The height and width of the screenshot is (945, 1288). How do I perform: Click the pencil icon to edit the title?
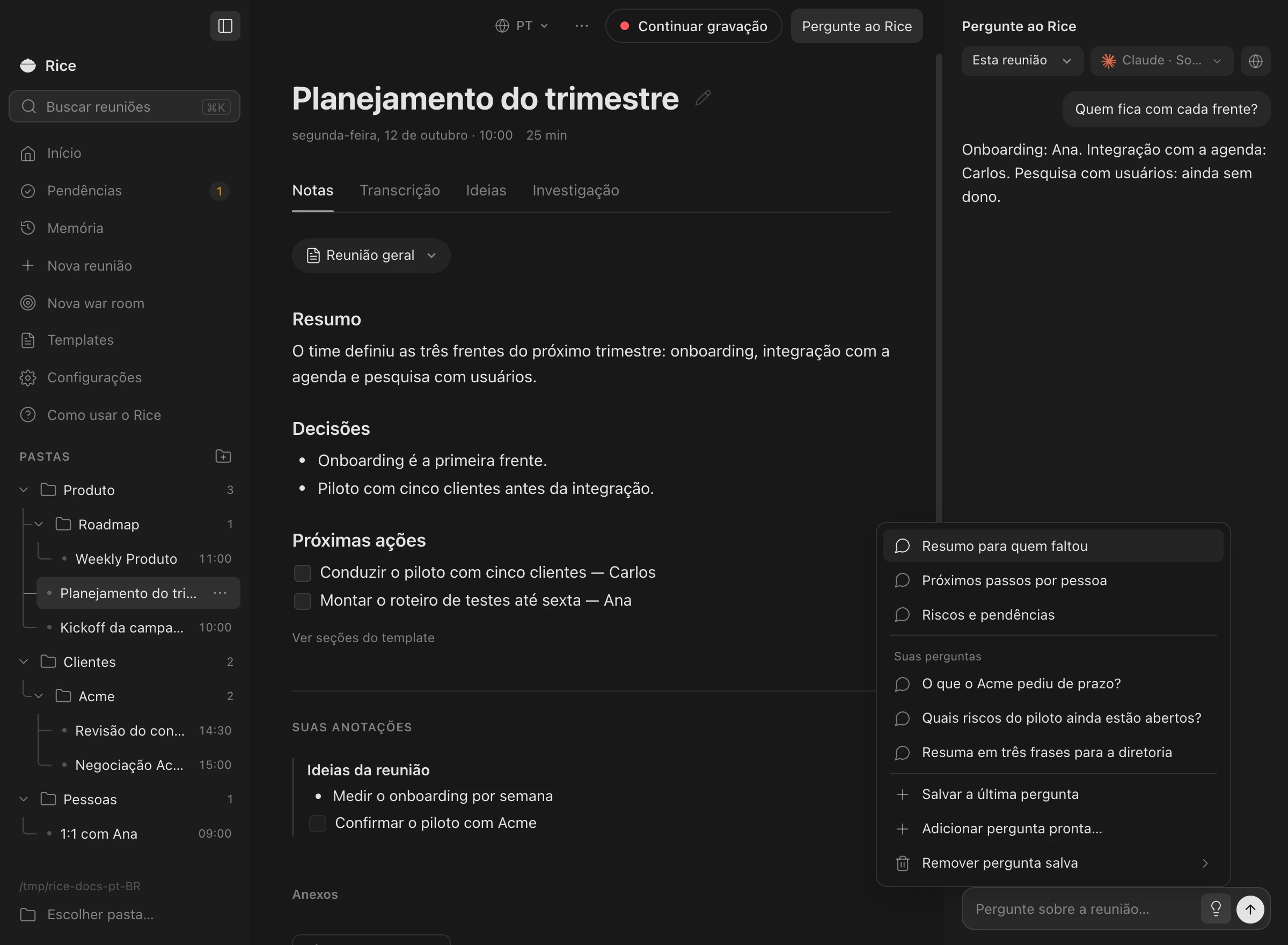(x=702, y=98)
